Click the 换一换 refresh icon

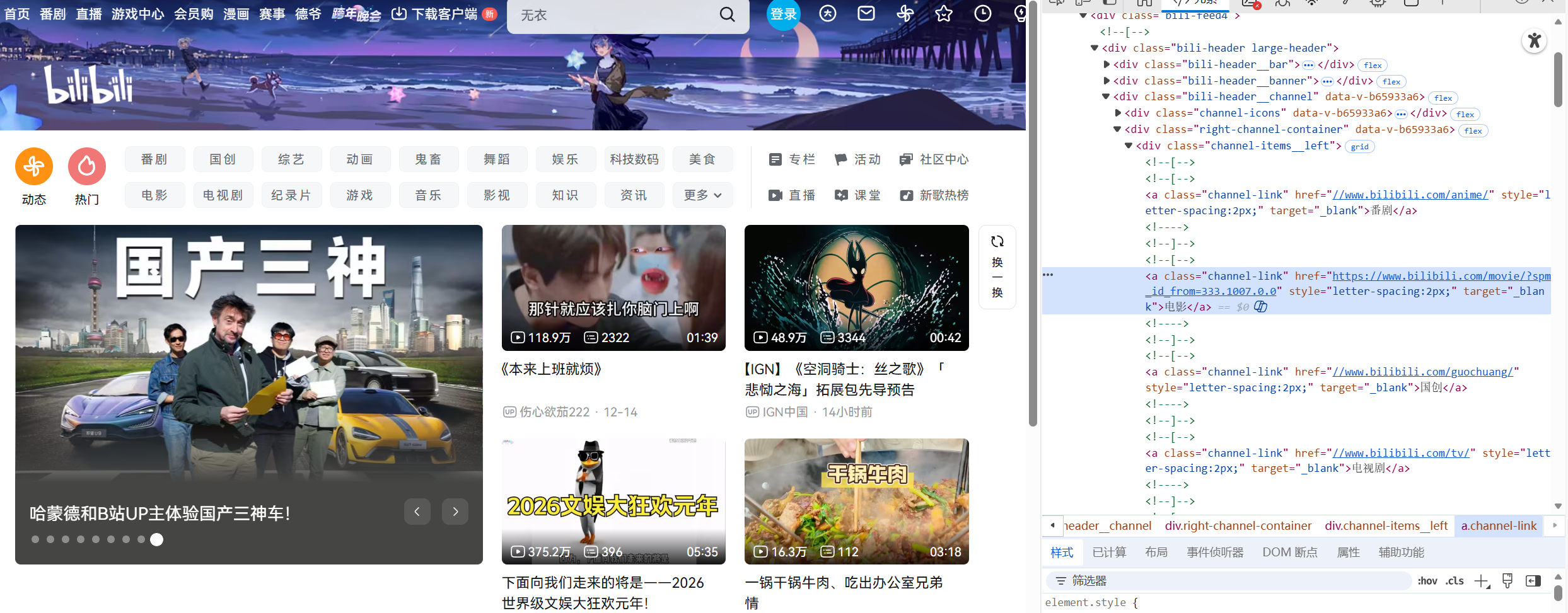pos(997,242)
